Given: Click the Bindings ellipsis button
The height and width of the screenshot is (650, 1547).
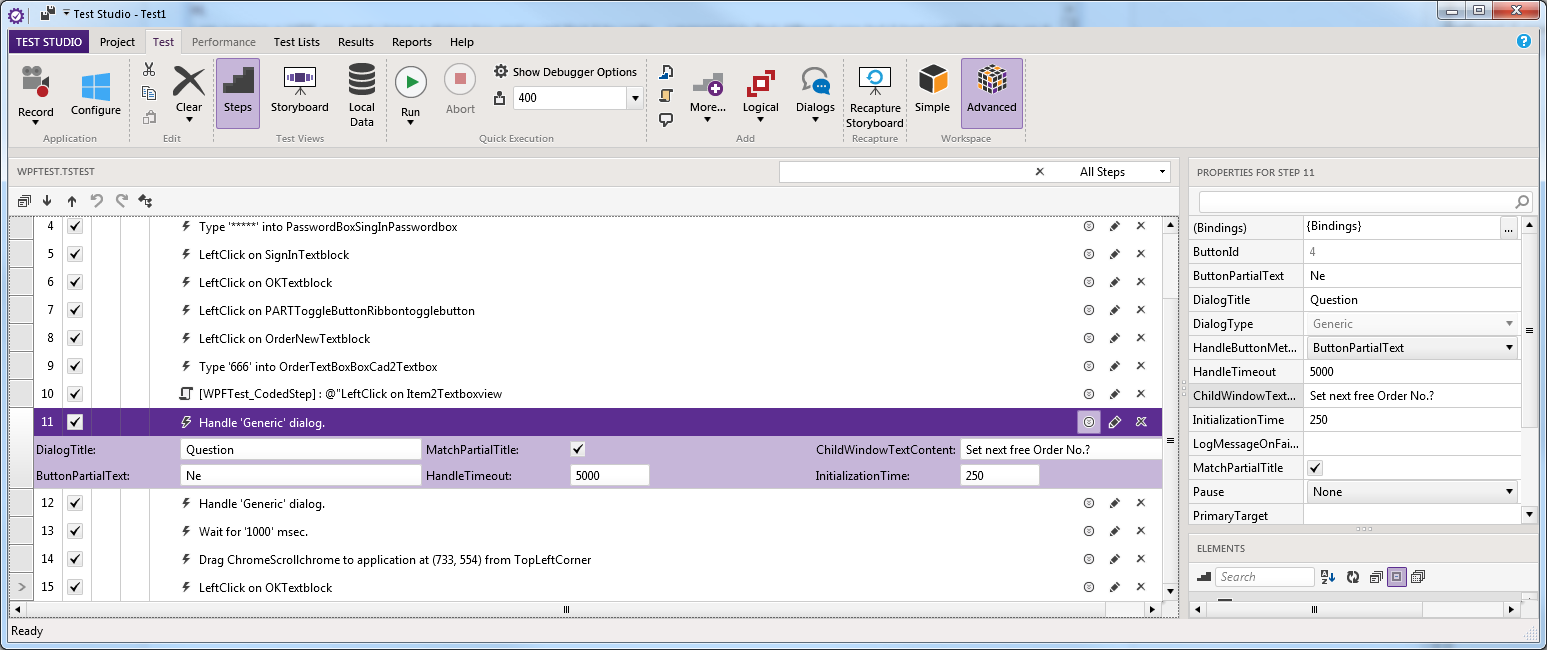Looking at the screenshot, I should pos(1508,228).
